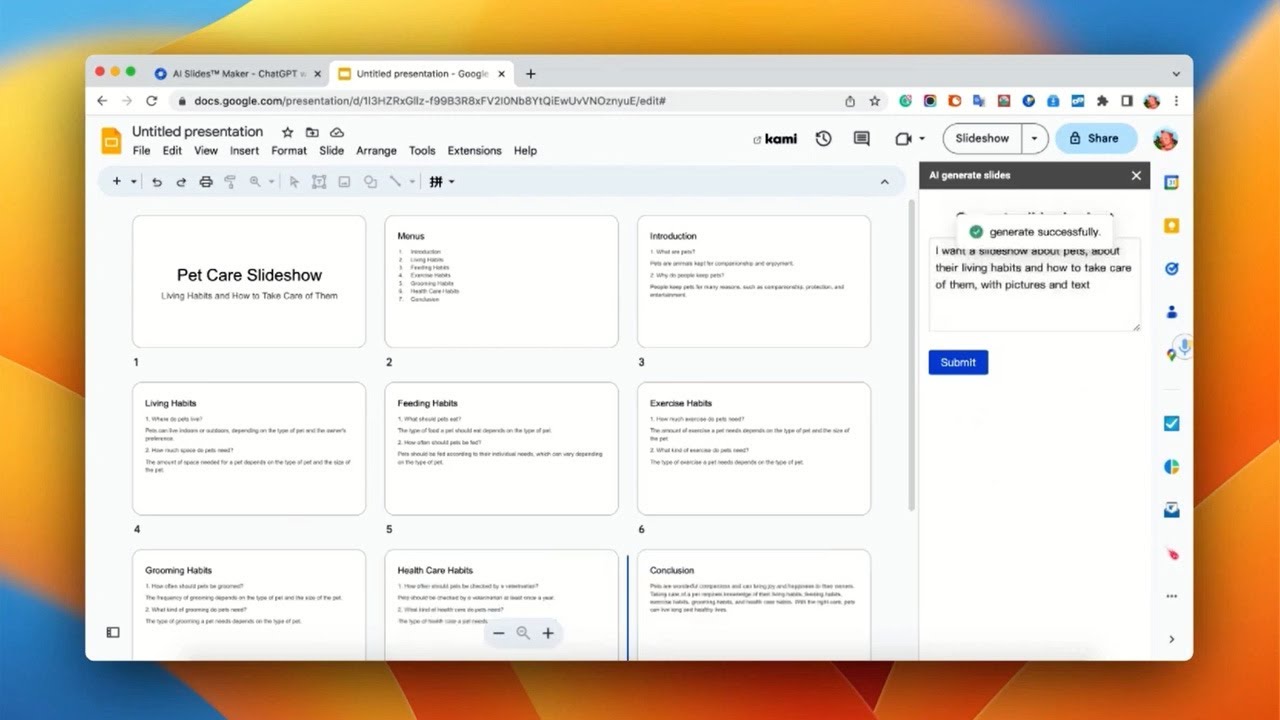Open the Insert menu
1280x720 pixels.
pos(244,150)
